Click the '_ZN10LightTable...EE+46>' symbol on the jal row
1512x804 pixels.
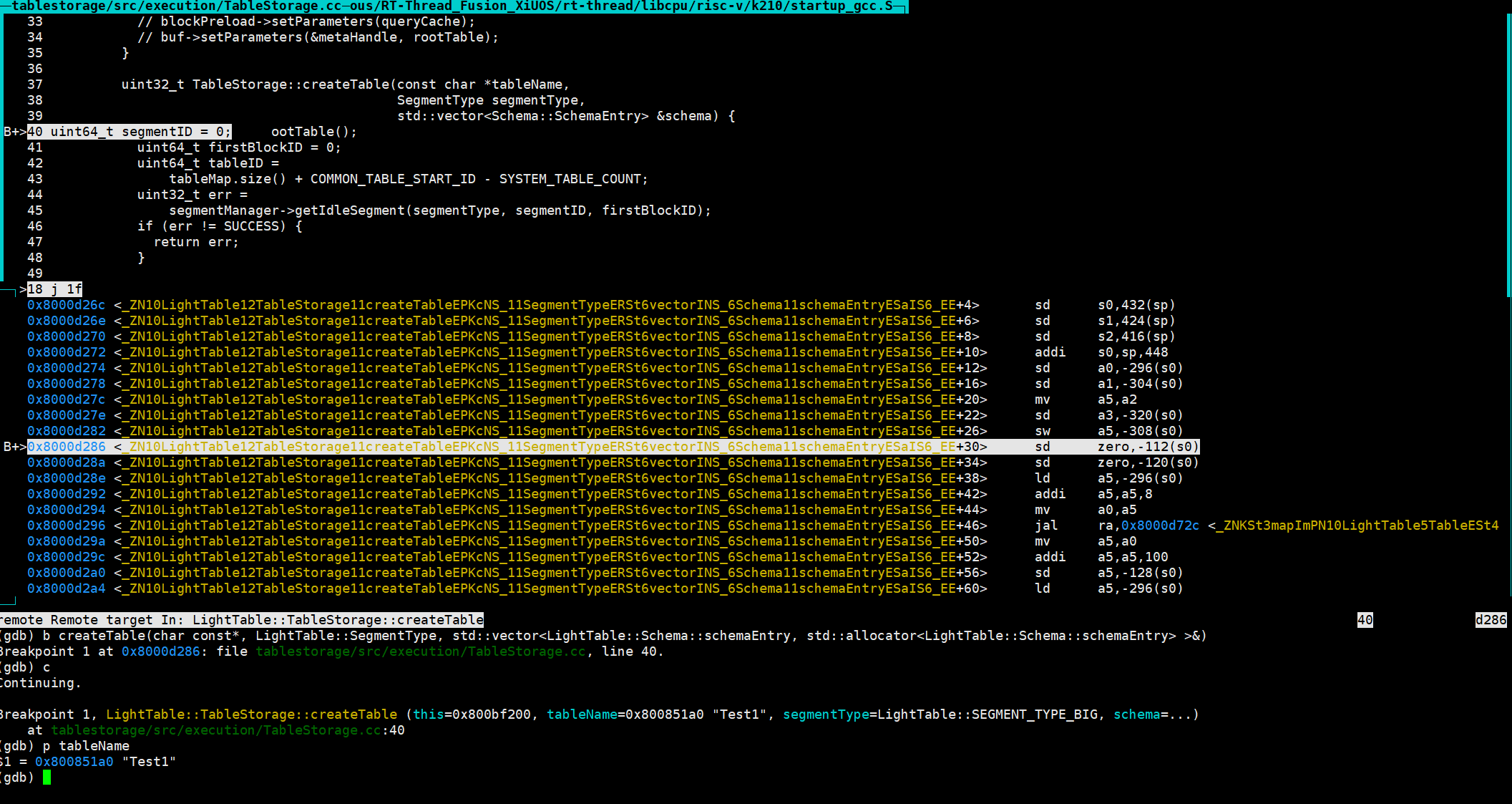(550, 525)
